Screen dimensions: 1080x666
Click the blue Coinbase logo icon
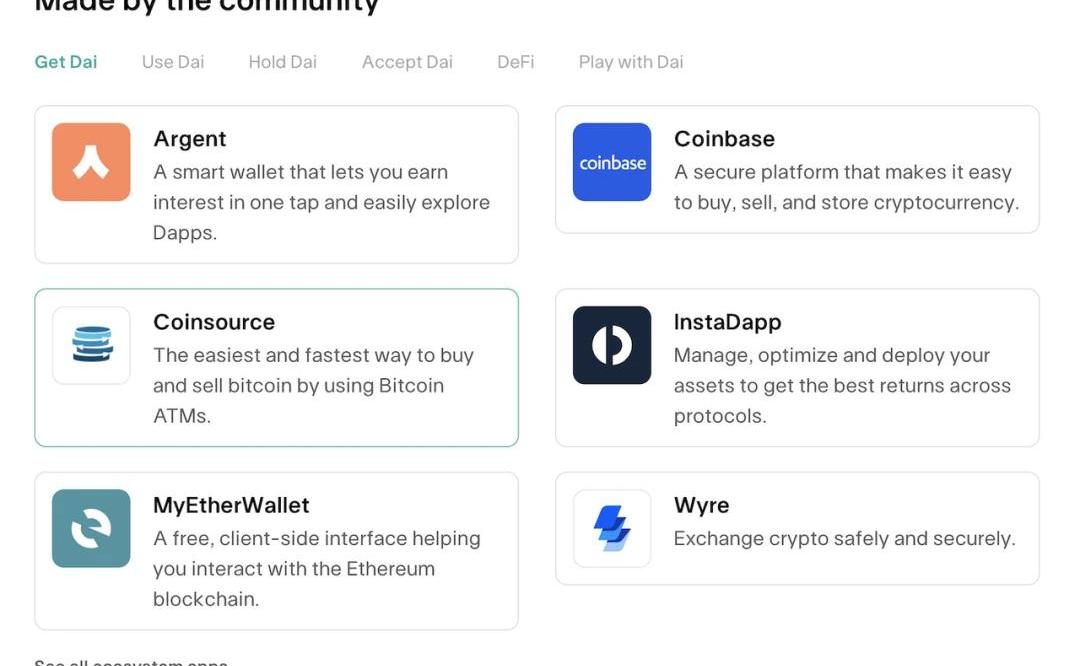click(612, 162)
